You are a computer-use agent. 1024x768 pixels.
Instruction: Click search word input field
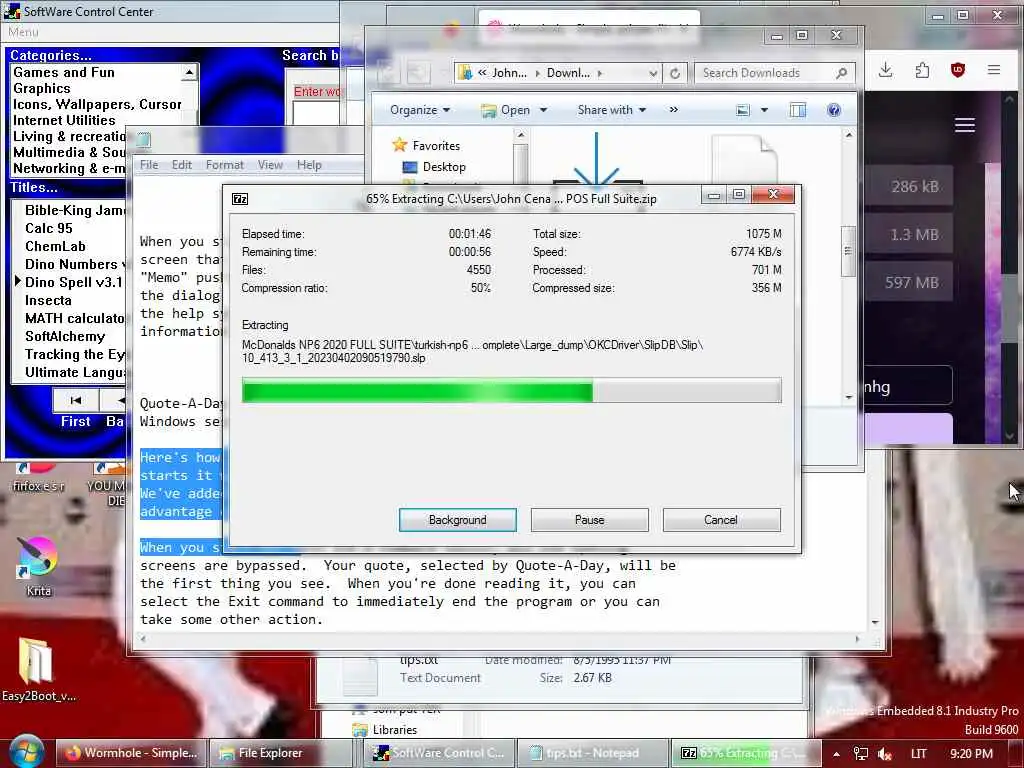pyautogui.click(x=315, y=113)
